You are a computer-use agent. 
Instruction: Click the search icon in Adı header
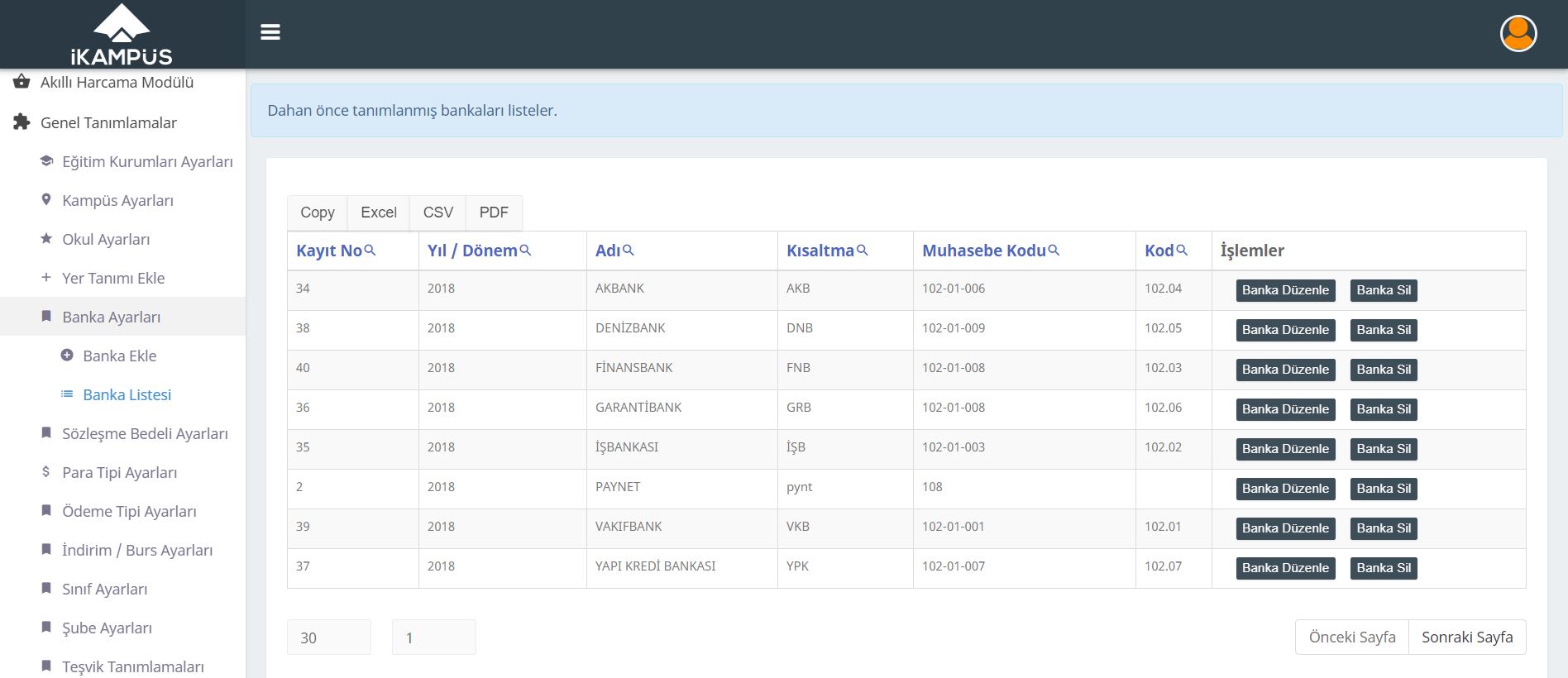tap(629, 250)
